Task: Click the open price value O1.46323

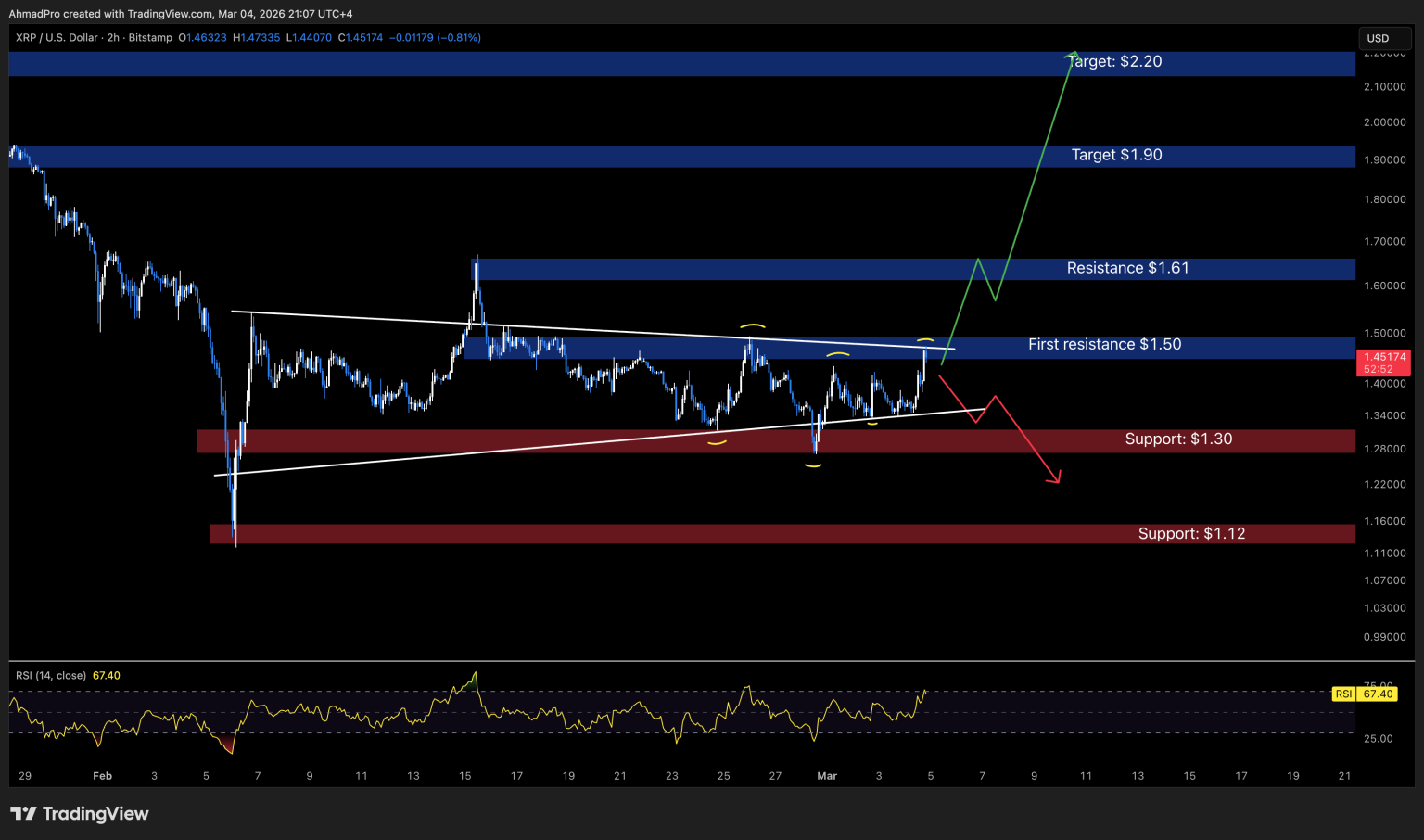Action: (202, 38)
